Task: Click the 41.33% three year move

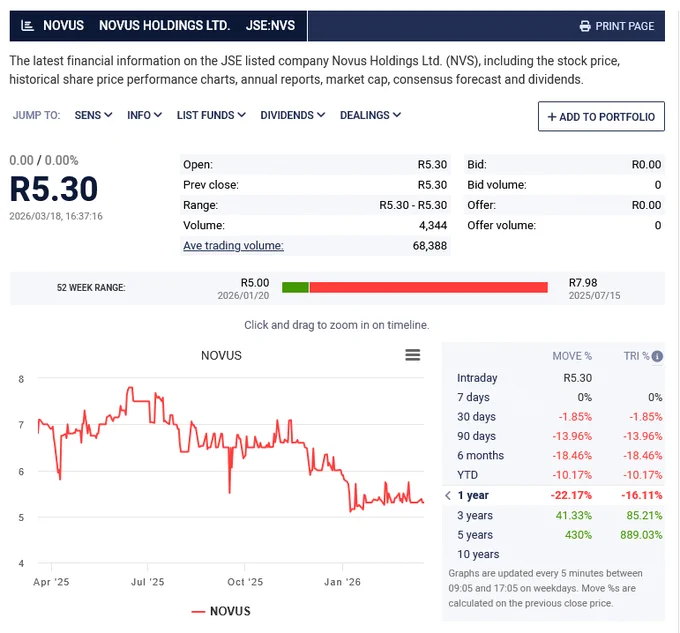Action: pyautogui.click(x=573, y=516)
